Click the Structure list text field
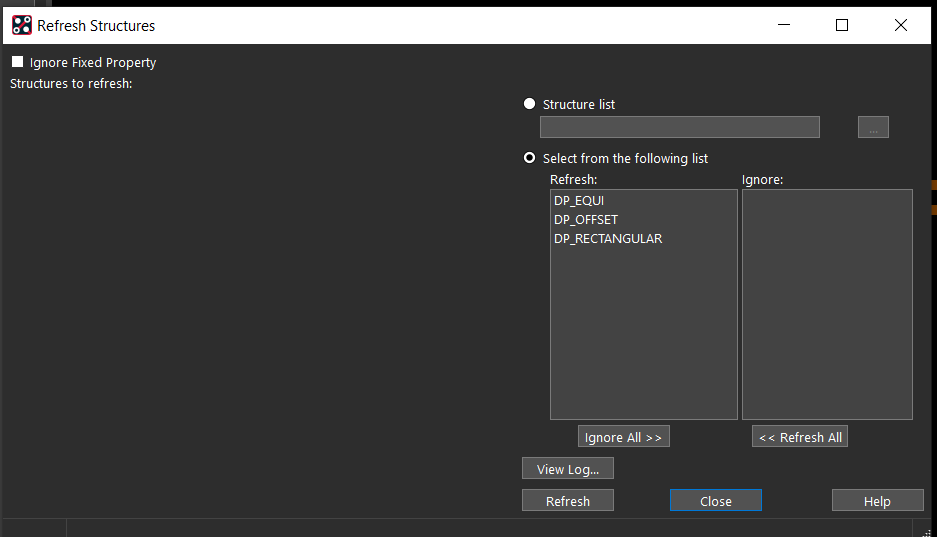 click(x=679, y=127)
